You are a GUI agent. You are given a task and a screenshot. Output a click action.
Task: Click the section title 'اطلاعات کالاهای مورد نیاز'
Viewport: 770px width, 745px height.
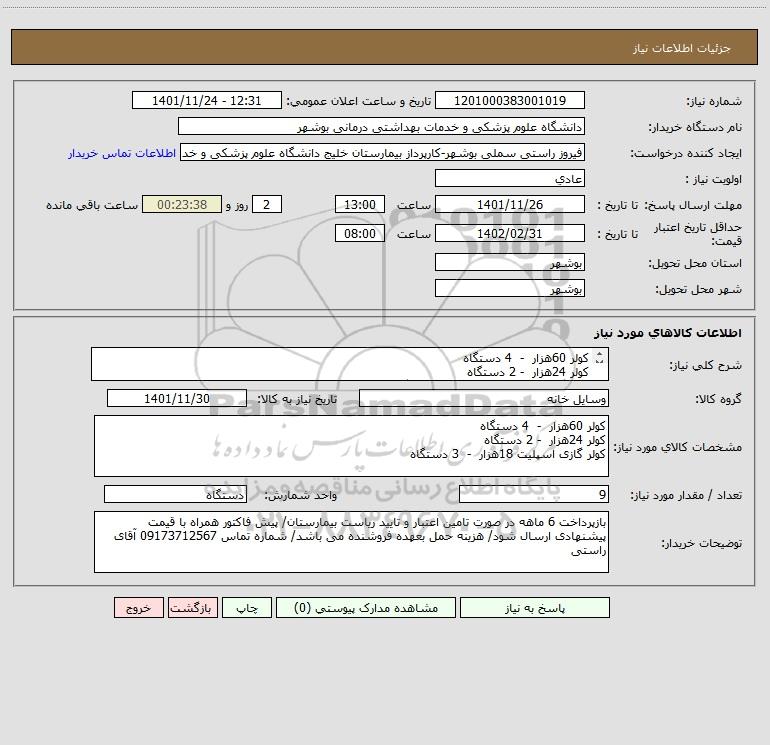click(x=667, y=333)
